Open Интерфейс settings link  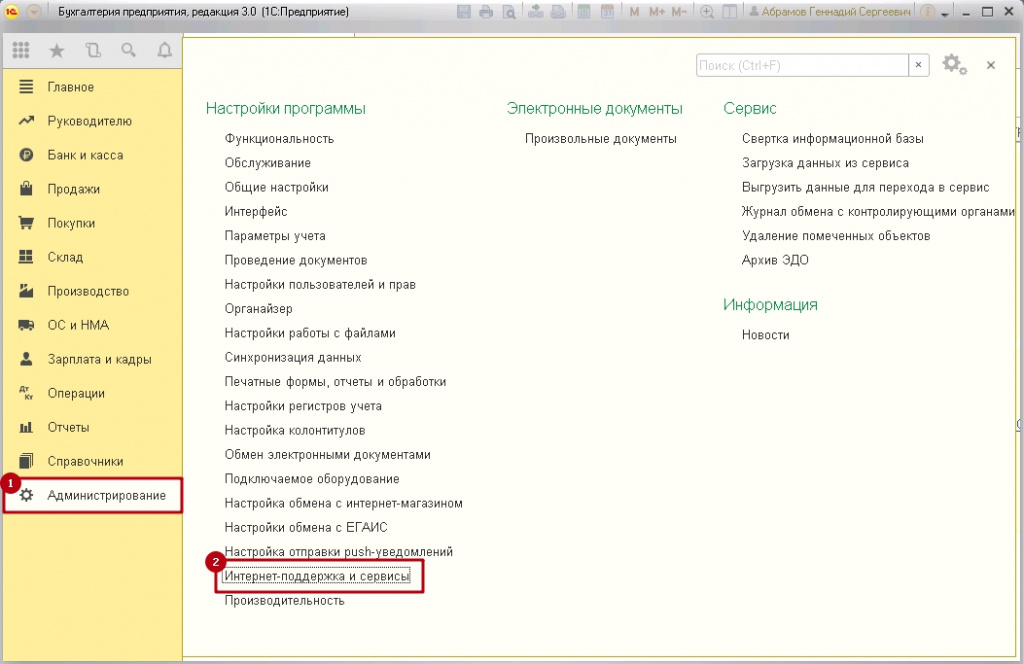[255, 212]
